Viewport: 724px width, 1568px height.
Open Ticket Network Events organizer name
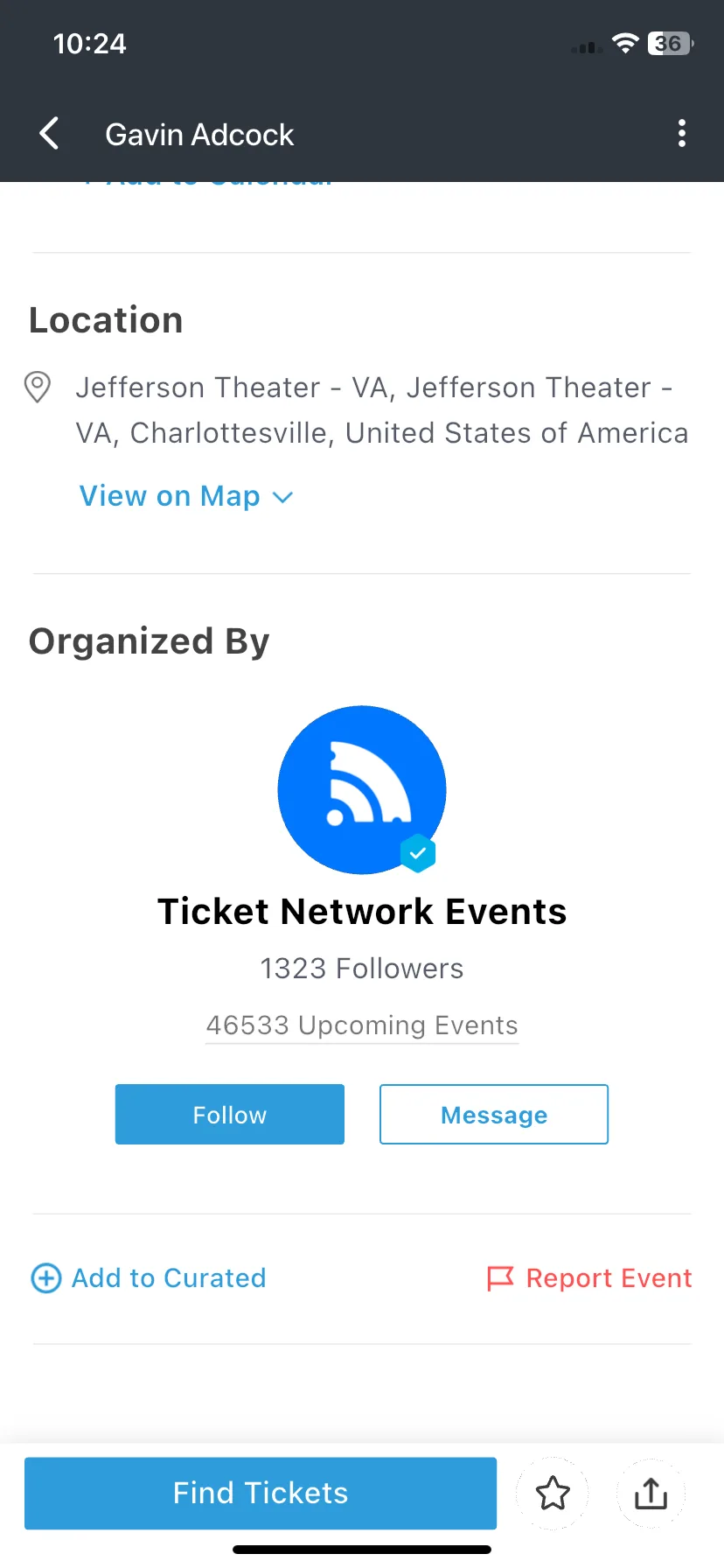pyautogui.click(x=362, y=912)
